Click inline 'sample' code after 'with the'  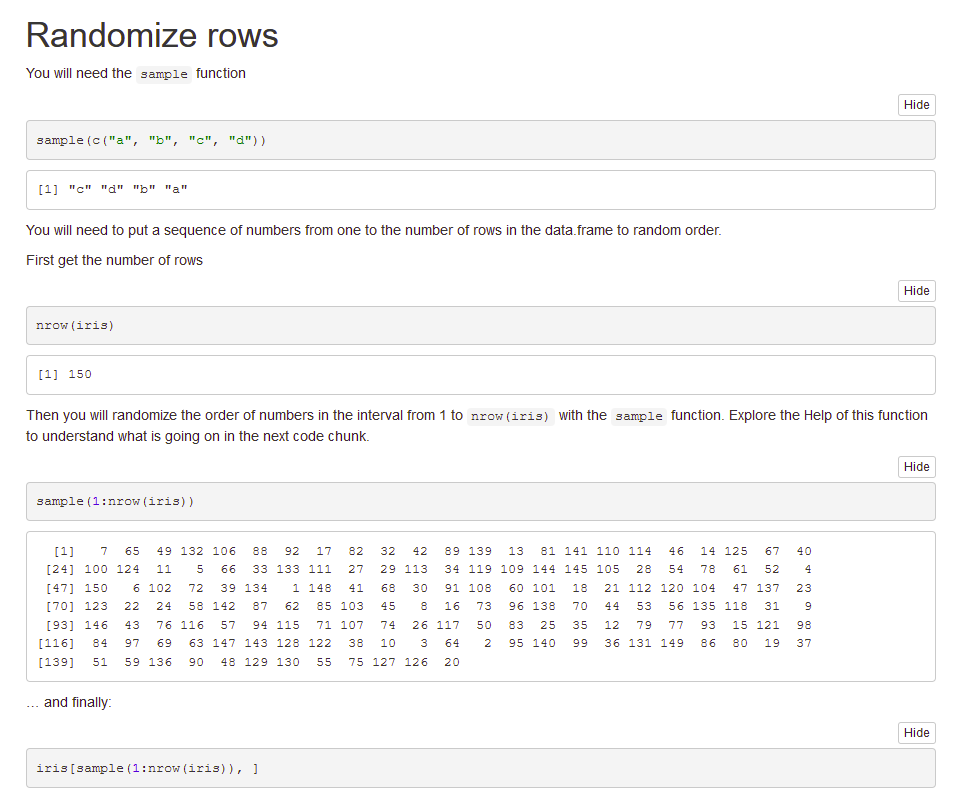coord(639,416)
